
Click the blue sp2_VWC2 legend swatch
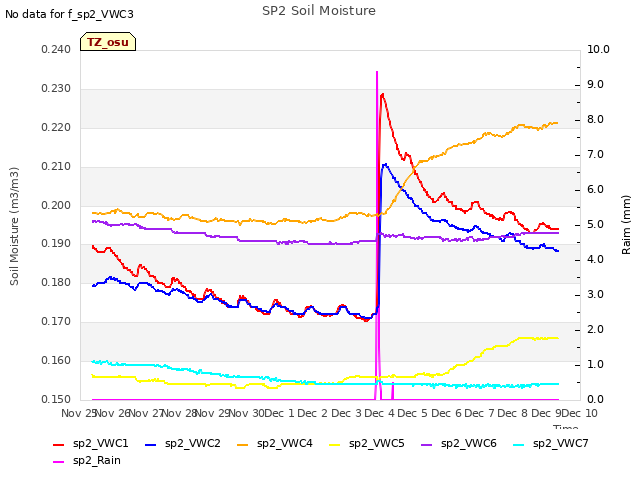click(151, 444)
